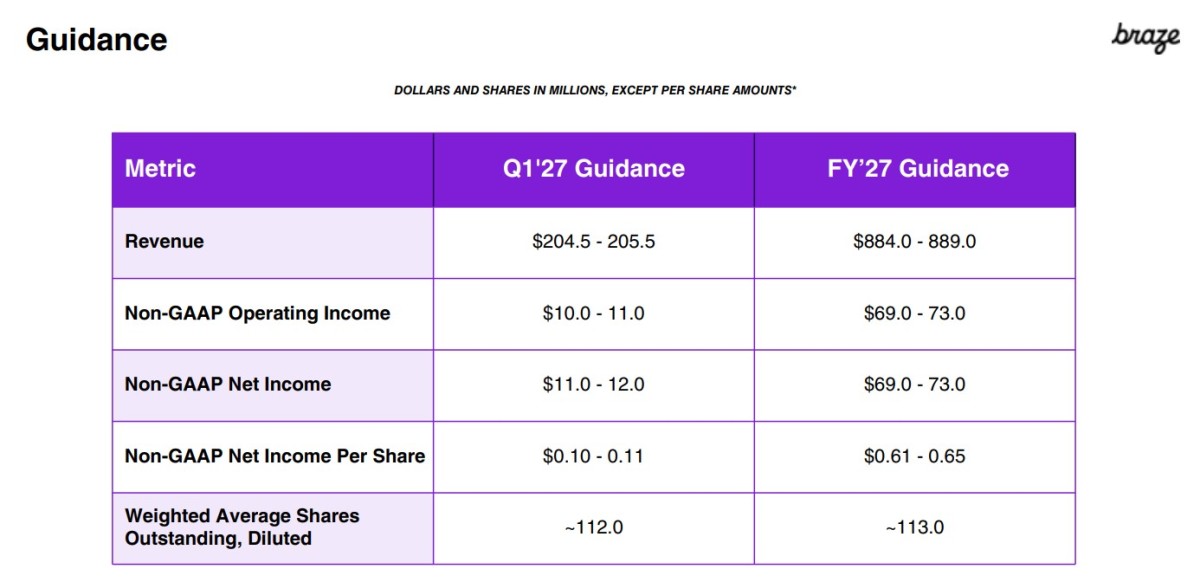Select Weighted Average Shares Outstanding label
The width and height of the screenshot is (1200, 582).
pos(242,527)
